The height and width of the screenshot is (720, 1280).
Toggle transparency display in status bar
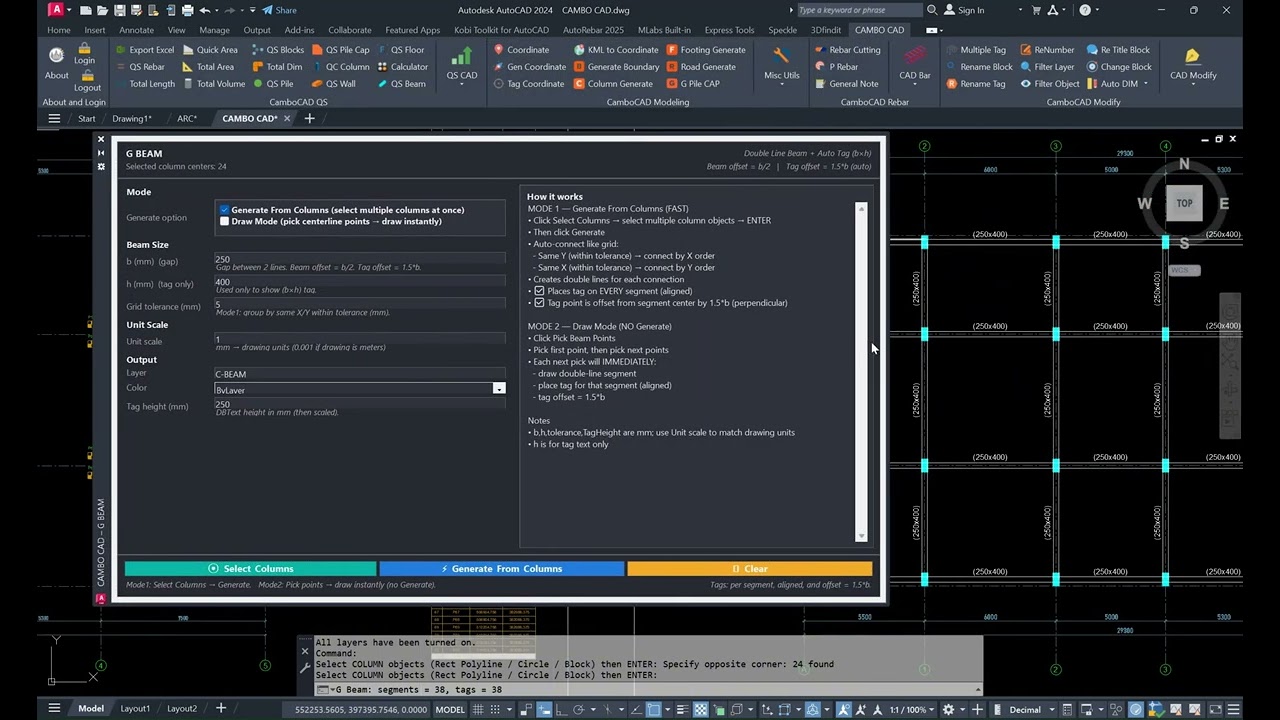tap(701, 710)
